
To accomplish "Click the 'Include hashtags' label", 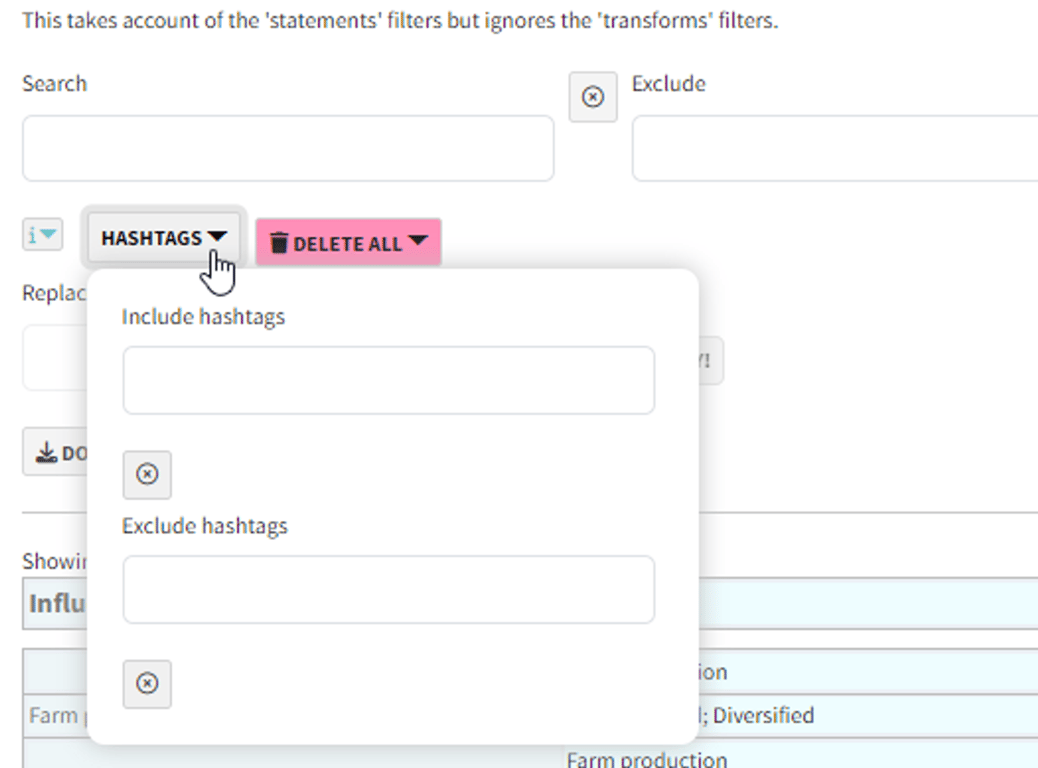I will click(x=203, y=317).
